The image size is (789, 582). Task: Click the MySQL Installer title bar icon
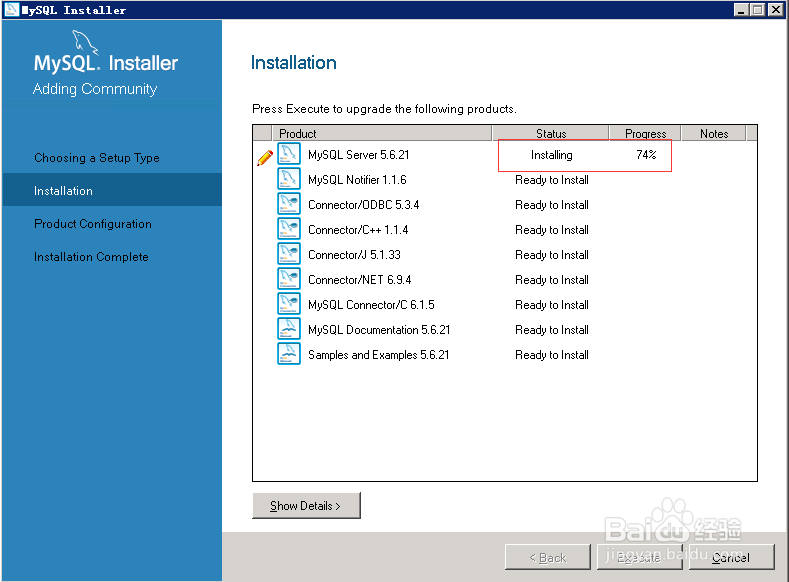point(11,9)
